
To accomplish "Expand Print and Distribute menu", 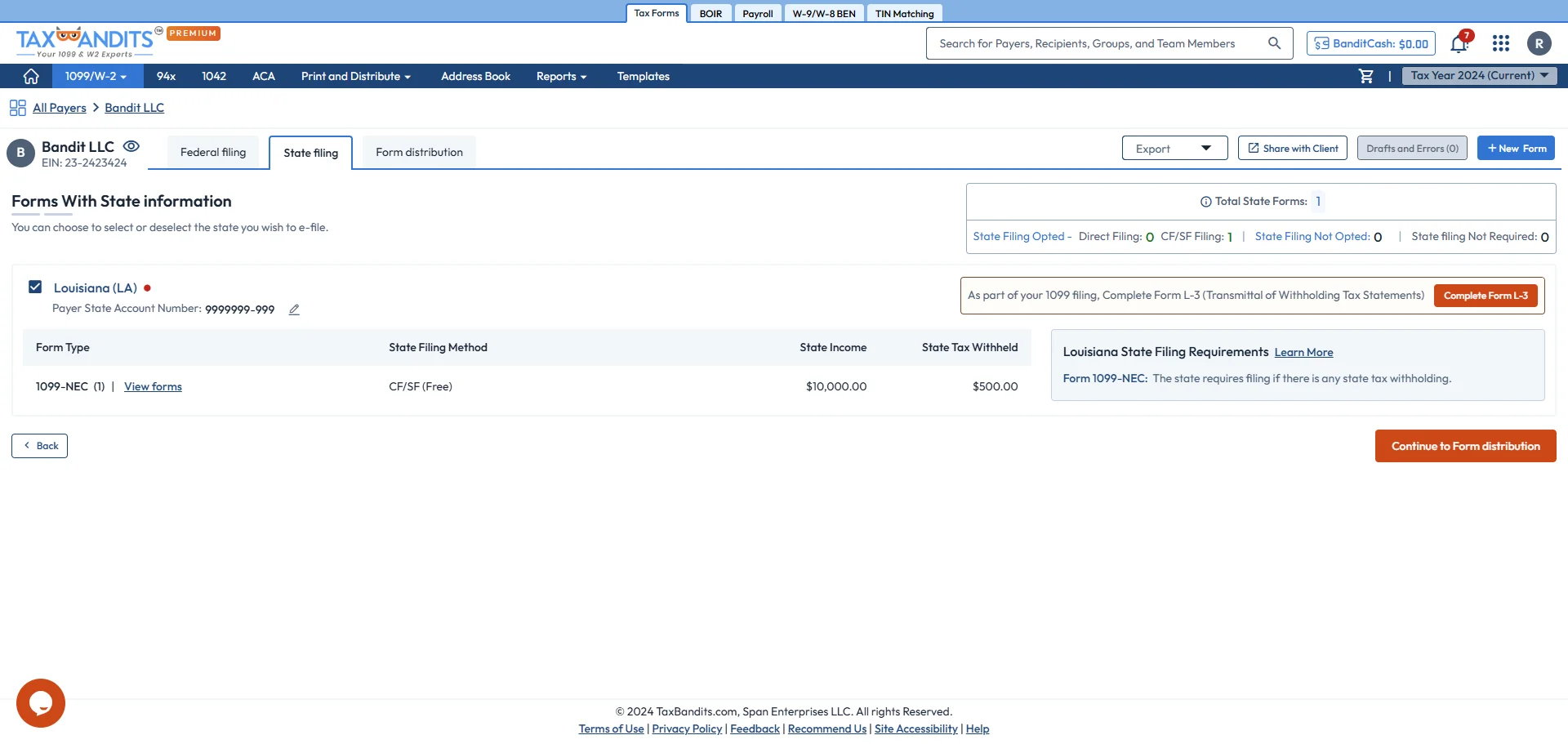I will 355,76.
